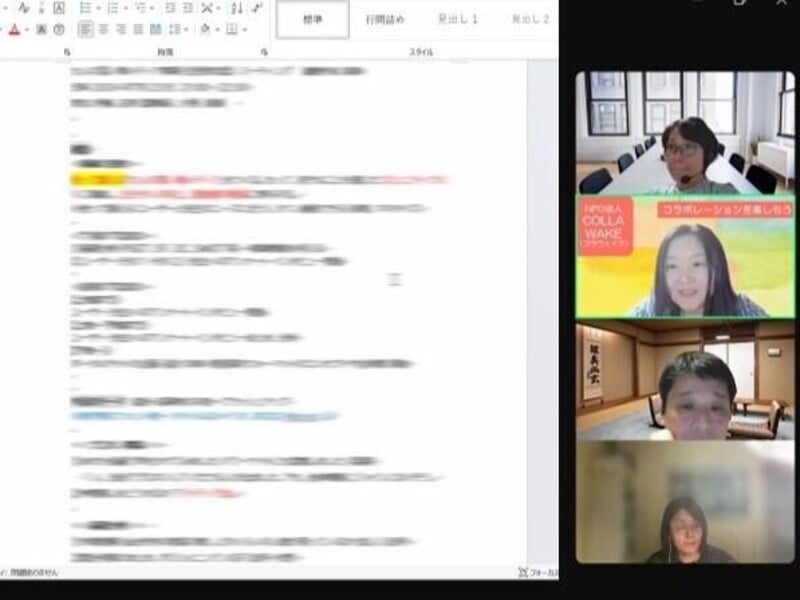Toggle Focus mode in the status bar
This screenshot has width=800, height=600.
click(x=535, y=572)
